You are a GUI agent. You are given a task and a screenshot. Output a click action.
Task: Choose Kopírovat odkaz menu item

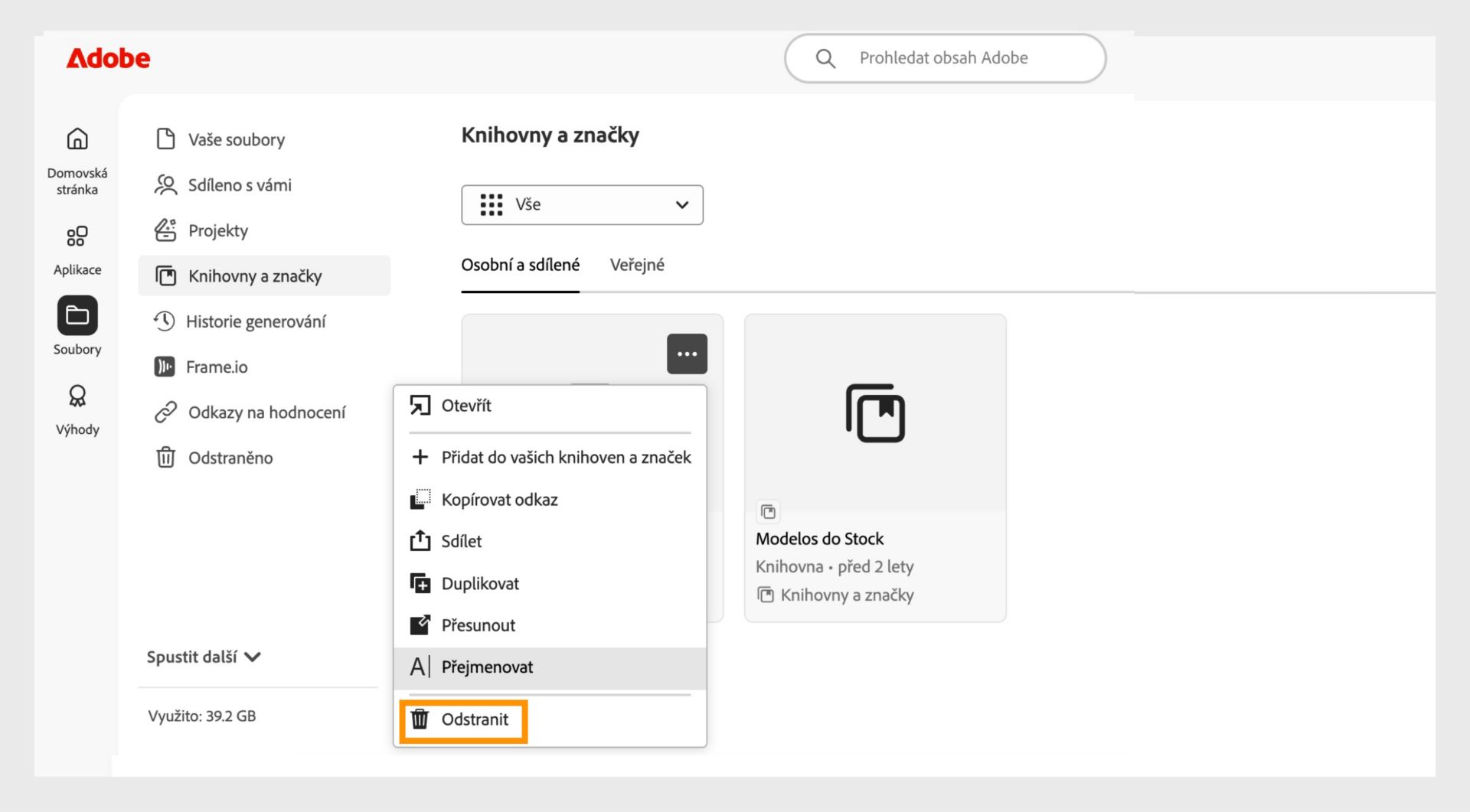pos(550,499)
